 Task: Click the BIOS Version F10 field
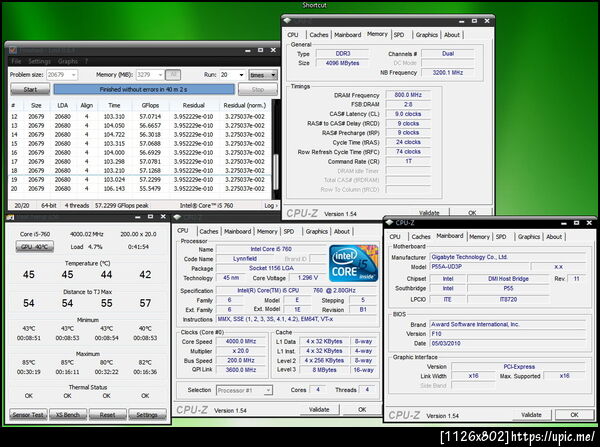coord(508,334)
